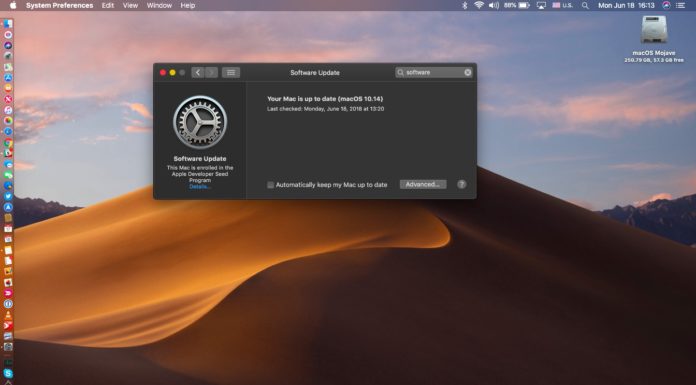Screen dimensions: 696x385
Task: Open the battery status menu
Action: click(x=517, y=5)
